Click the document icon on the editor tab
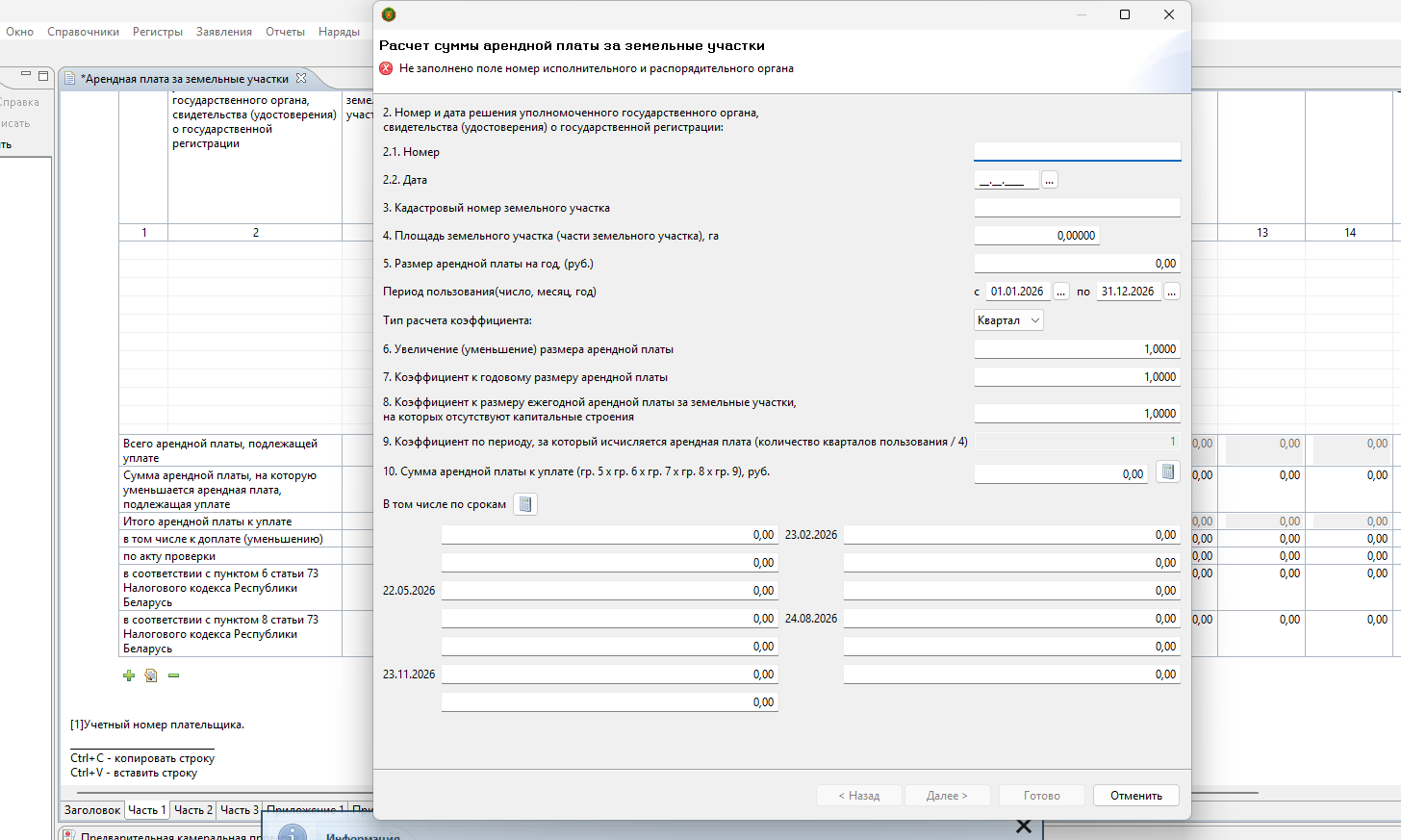The width and height of the screenshot is (1401, 840). pos(70,79)
